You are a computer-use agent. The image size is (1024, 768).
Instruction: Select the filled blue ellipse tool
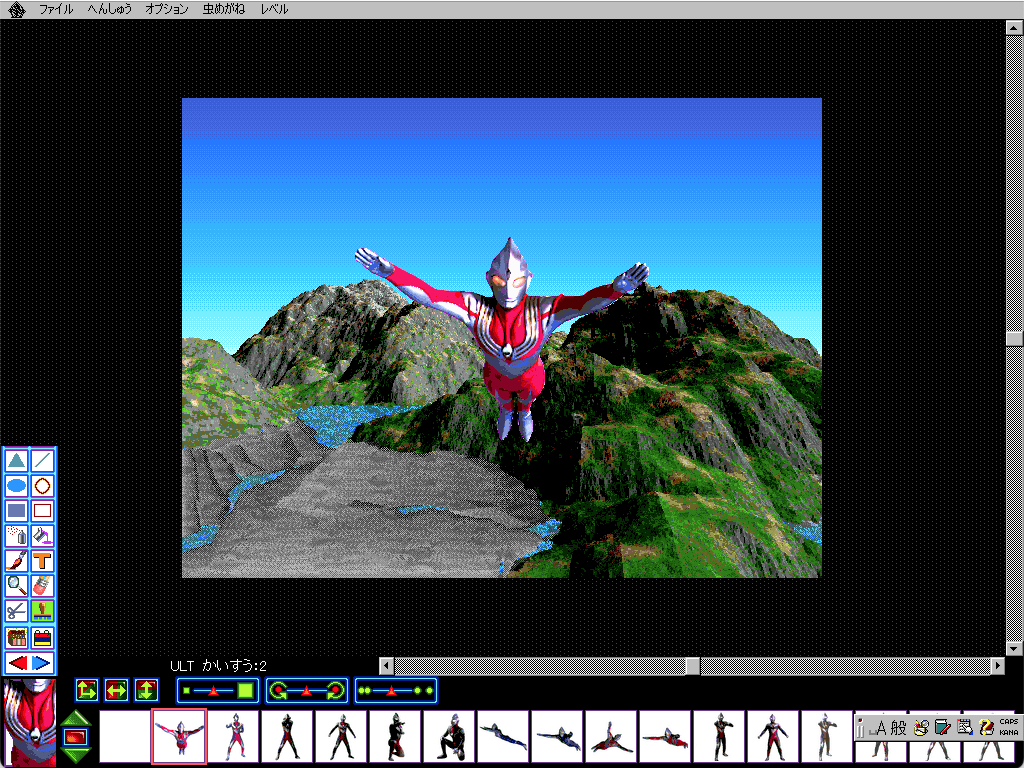pos(17,486)
